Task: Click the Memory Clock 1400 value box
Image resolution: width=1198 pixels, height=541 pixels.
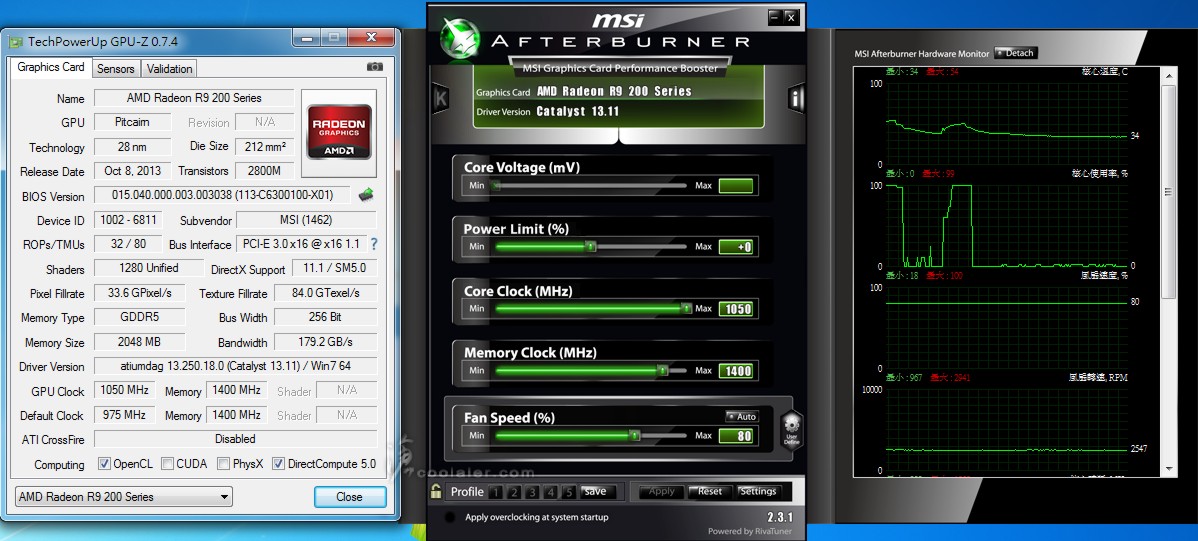Action: [736, 371]
